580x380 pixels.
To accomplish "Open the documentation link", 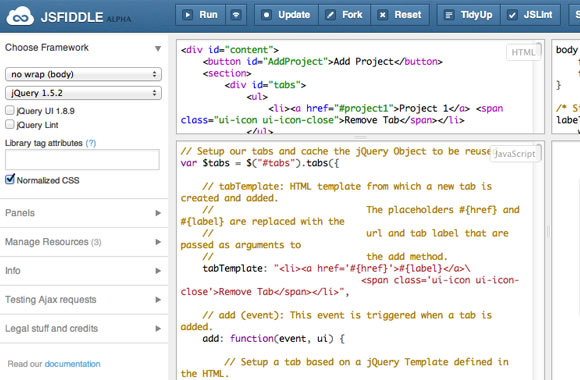I will (72, 364).
